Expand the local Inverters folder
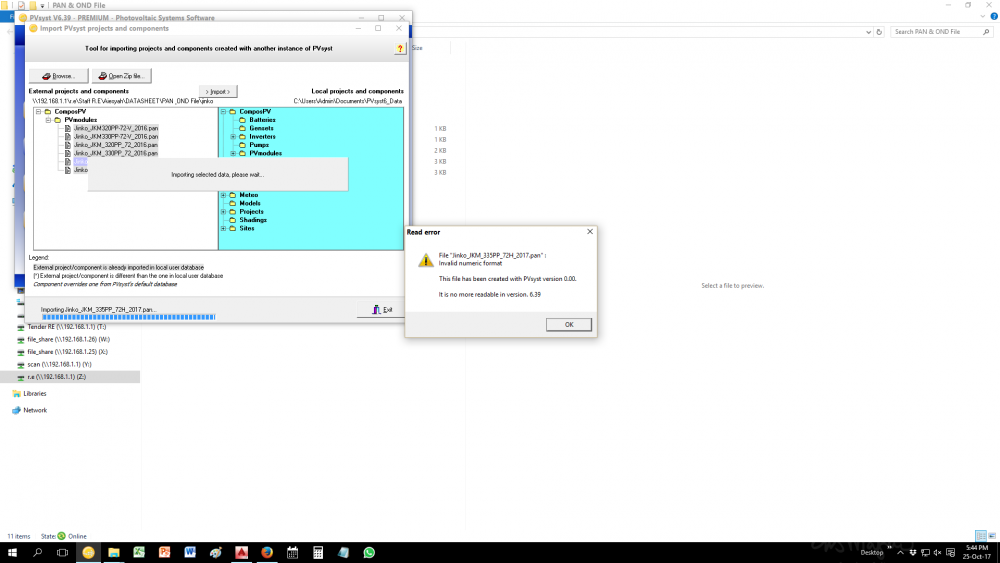Image resolution: width=1000 pixels, height=563 pixels. [233, 137]
